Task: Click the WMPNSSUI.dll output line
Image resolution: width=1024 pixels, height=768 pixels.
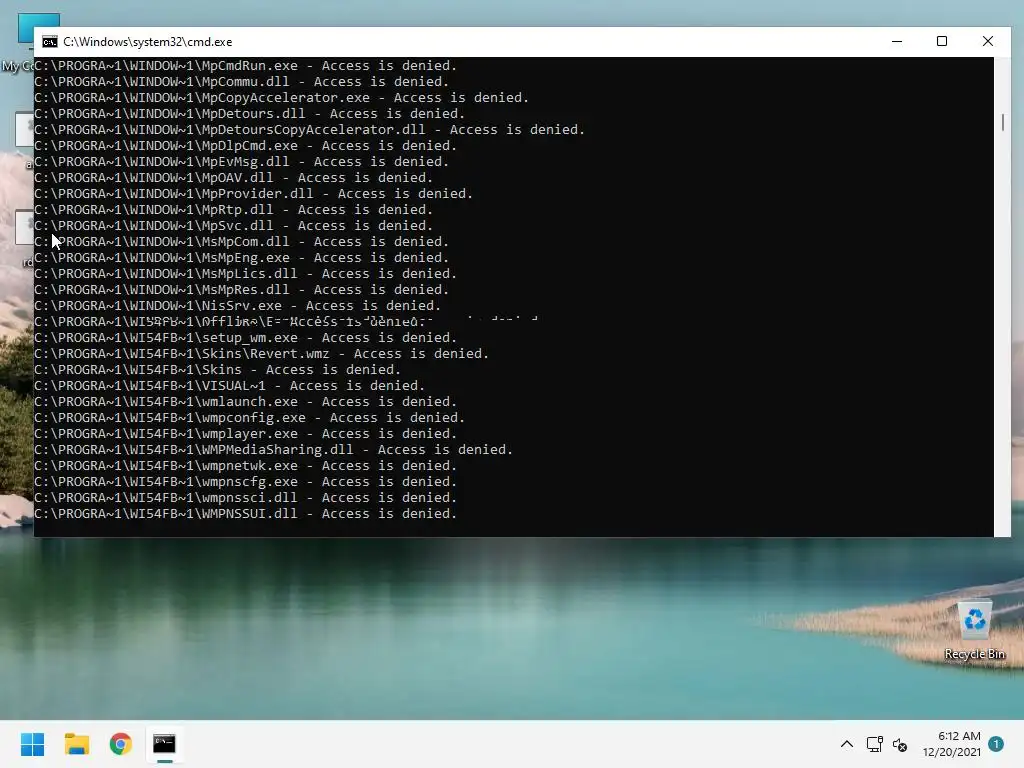Action: click(x=246, y=513)
